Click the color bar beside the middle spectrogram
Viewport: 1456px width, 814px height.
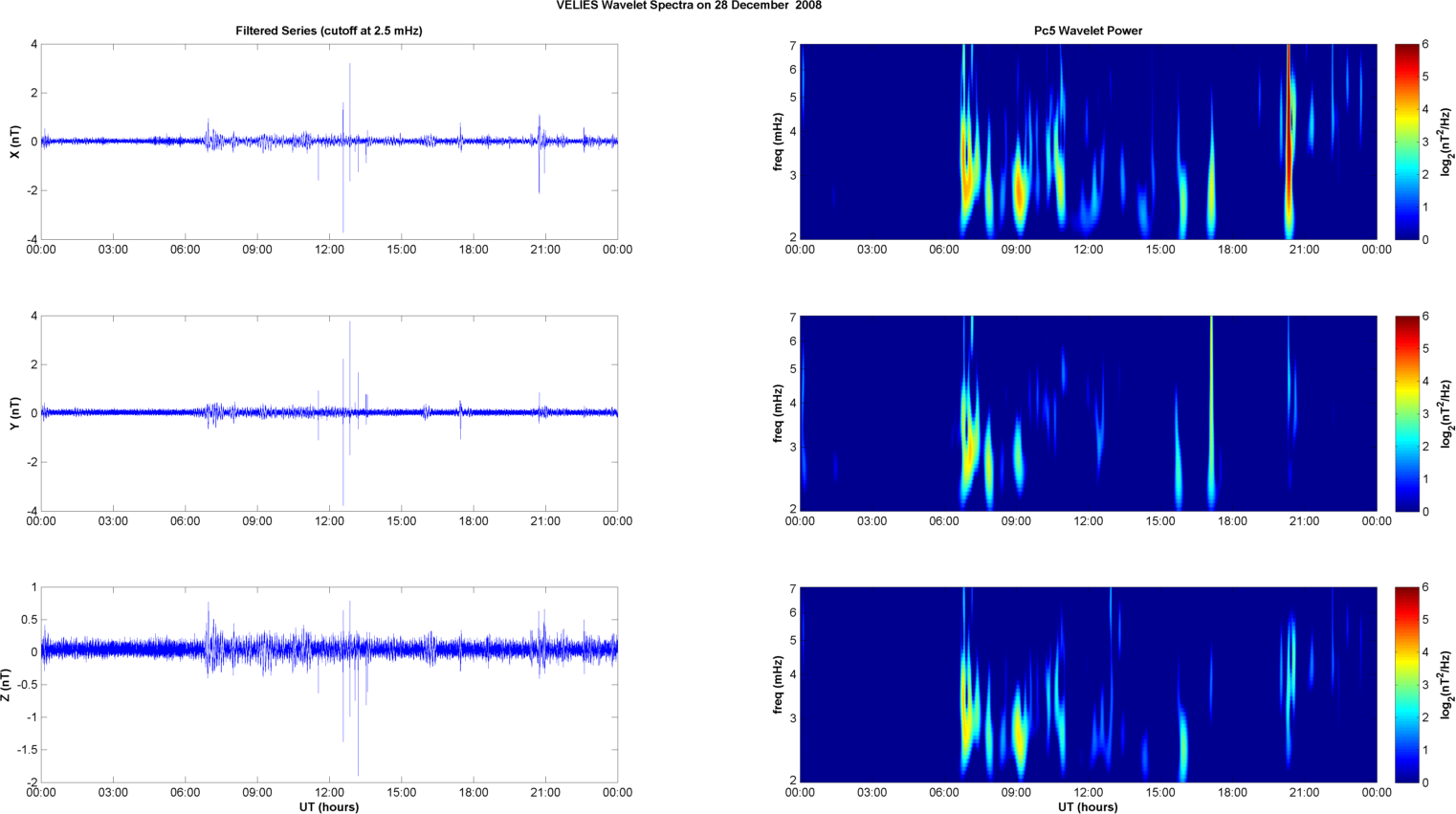point(1406,413)
